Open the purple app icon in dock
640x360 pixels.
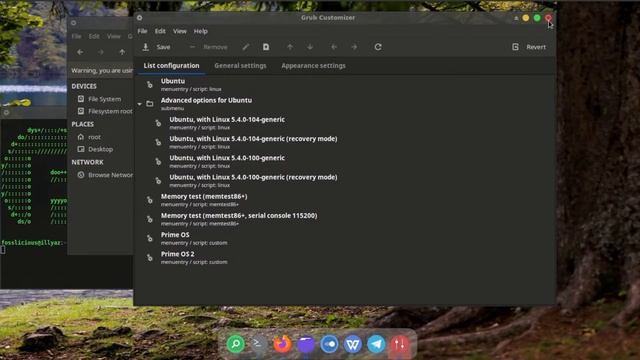(x=305, y=344)
